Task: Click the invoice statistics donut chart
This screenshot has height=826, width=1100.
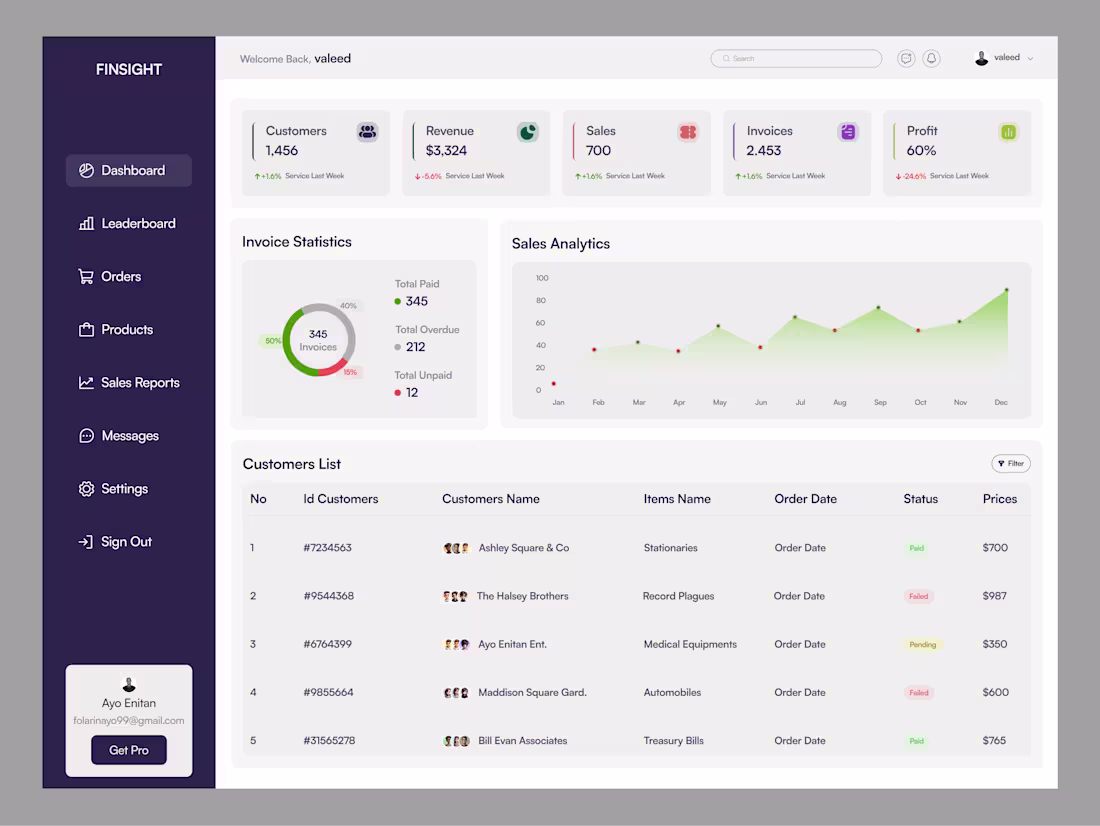Action: 318,340
